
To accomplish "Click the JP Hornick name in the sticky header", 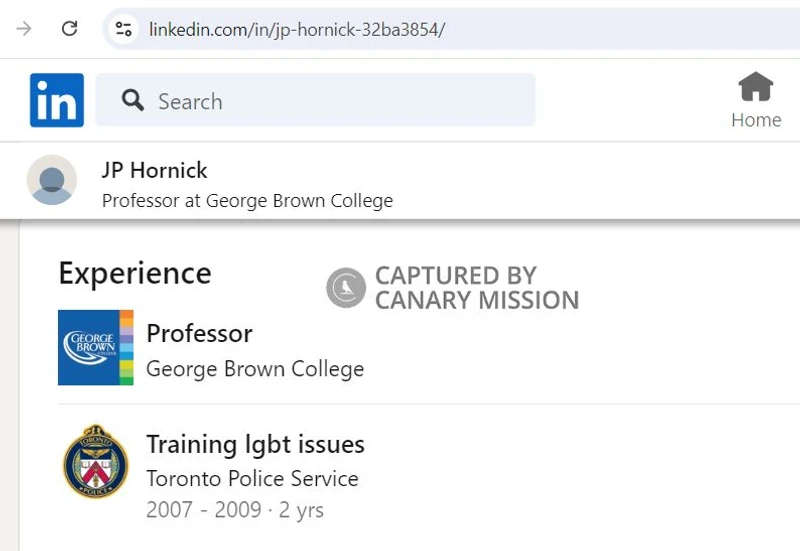I will [x=154, y=170].
